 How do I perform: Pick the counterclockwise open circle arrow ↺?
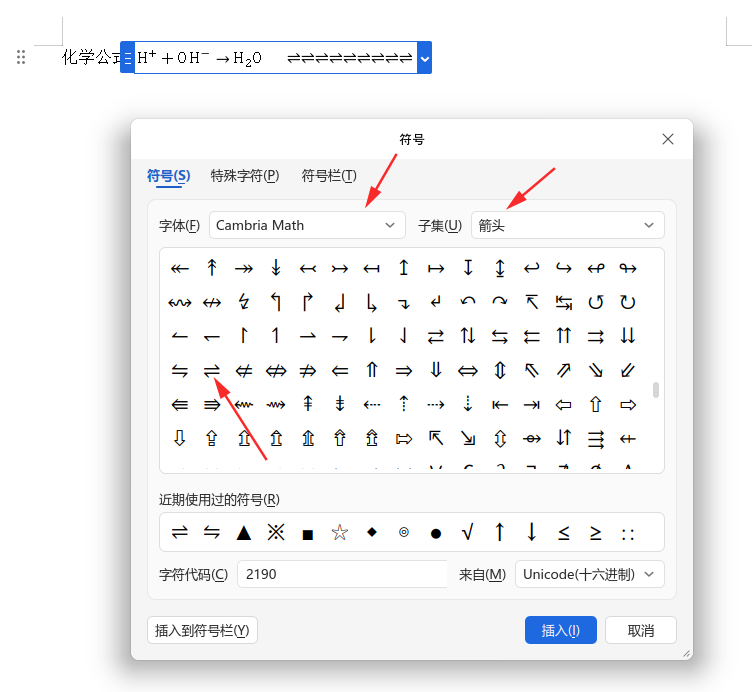(596, 302)
